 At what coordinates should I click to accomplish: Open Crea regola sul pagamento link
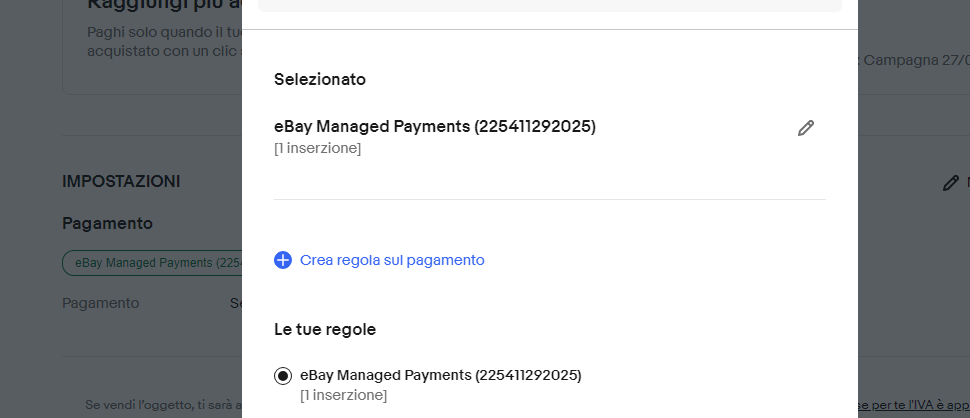click(x=392, y=260)
